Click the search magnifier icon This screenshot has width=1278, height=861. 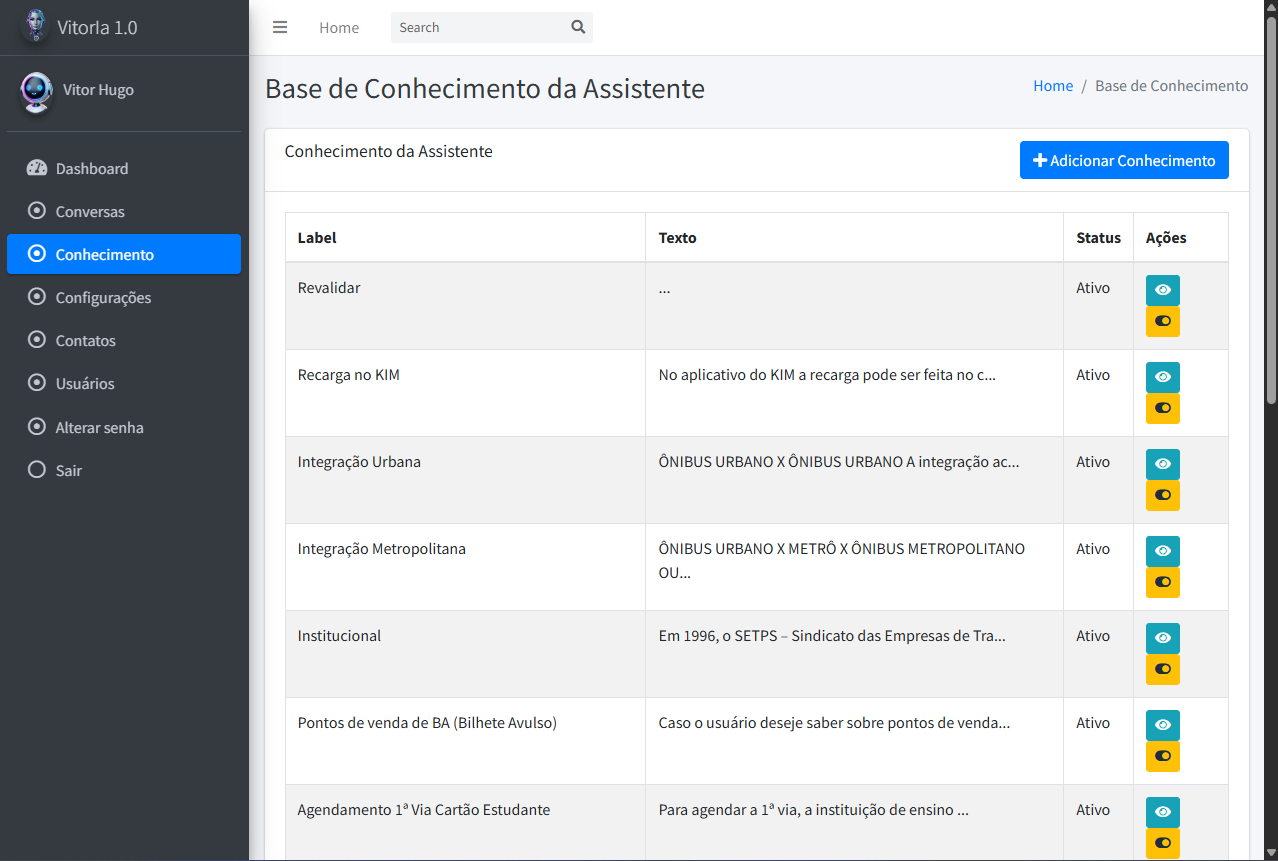pos(578,28)
